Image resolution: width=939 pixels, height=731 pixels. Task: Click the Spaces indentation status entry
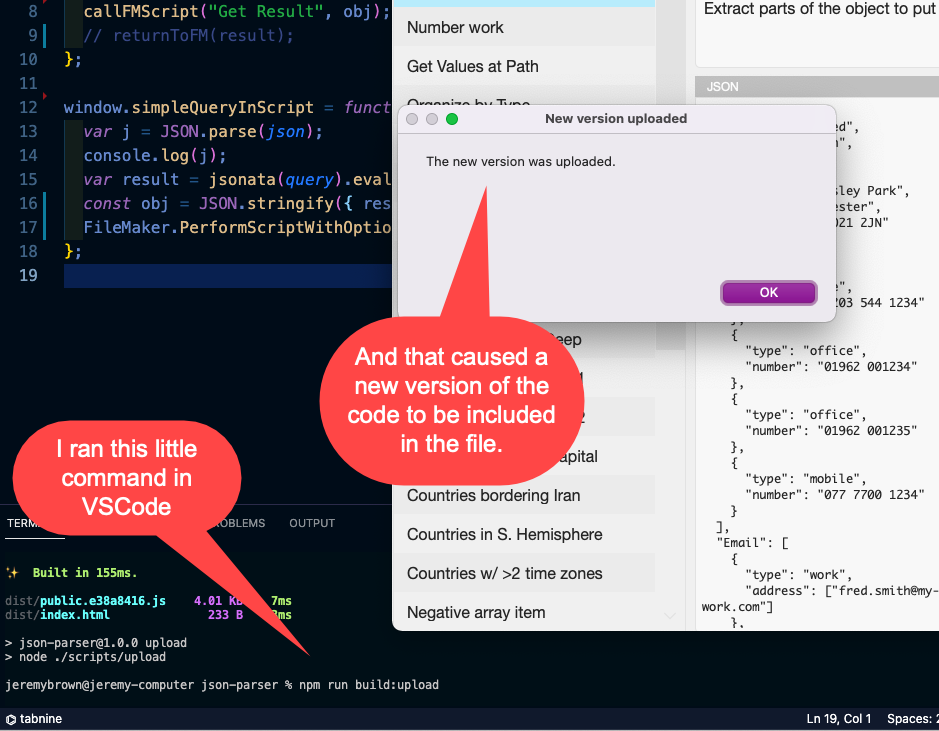[913, 719]
